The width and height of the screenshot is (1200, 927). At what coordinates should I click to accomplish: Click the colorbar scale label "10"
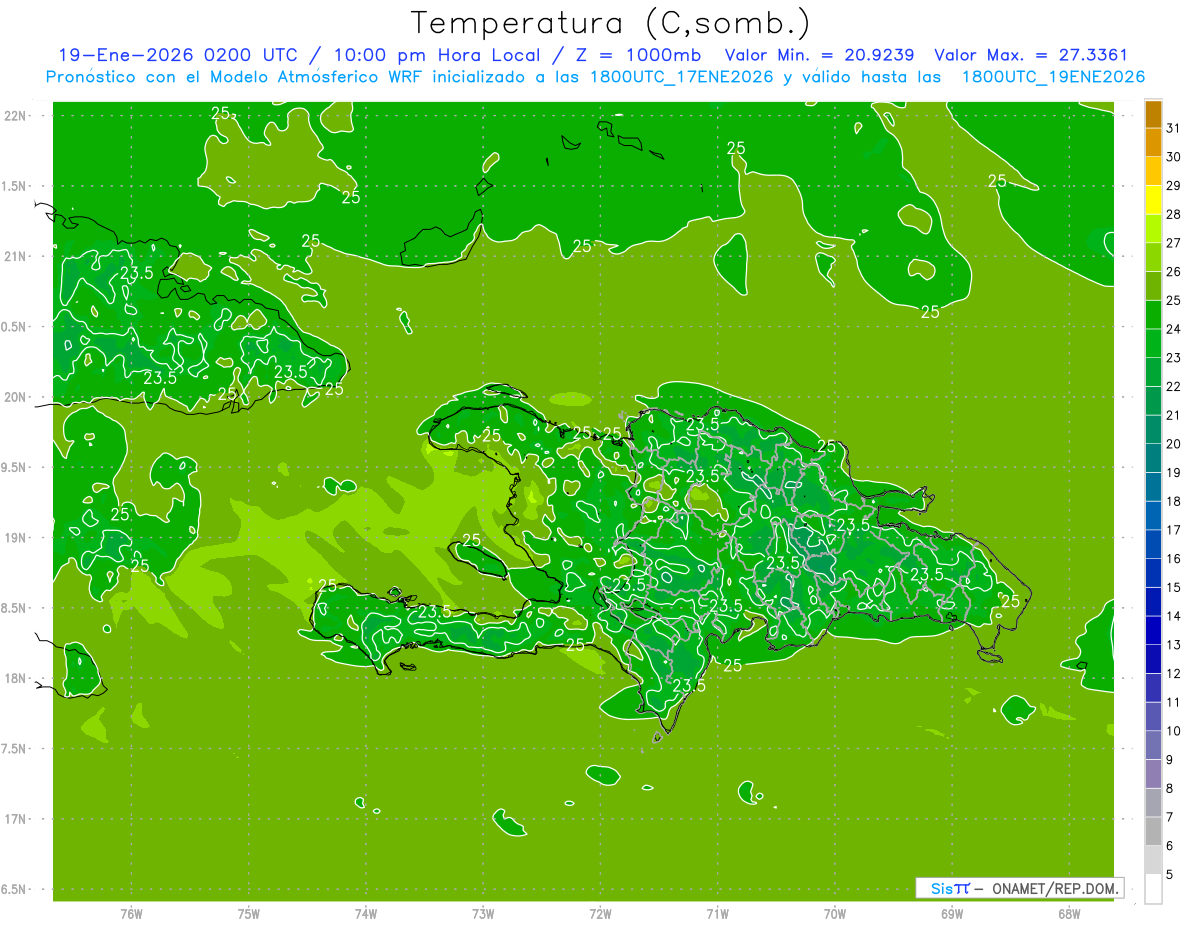pyautogui.click(x=1173, y=731)
